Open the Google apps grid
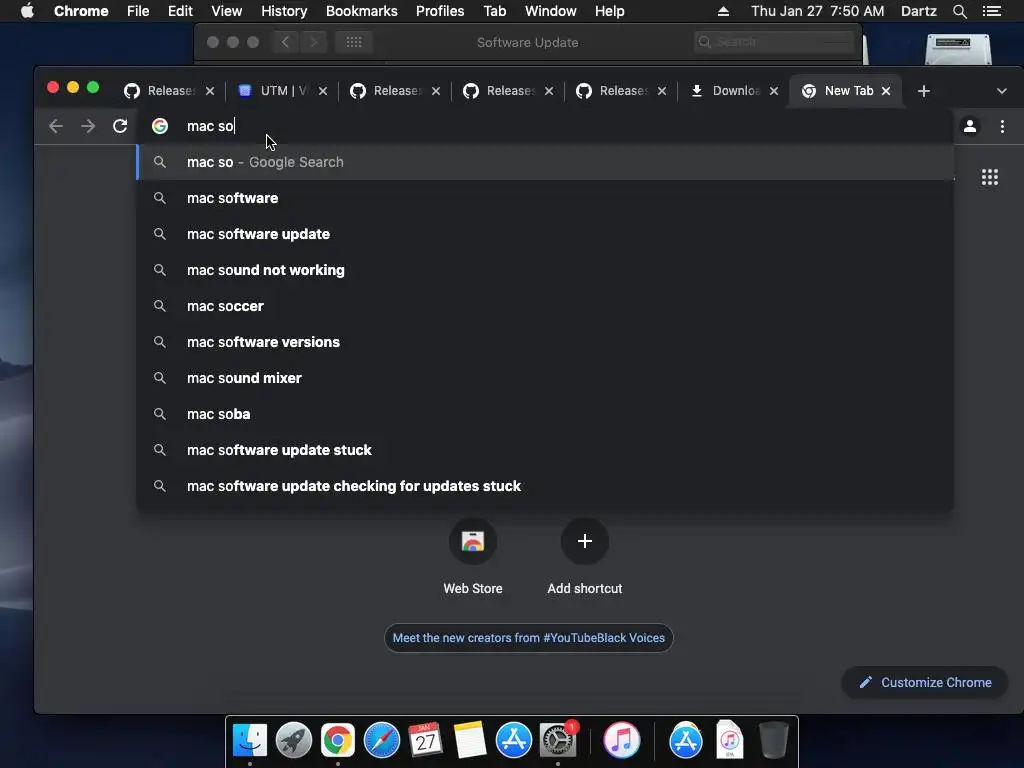 click(x=989, y=177)
